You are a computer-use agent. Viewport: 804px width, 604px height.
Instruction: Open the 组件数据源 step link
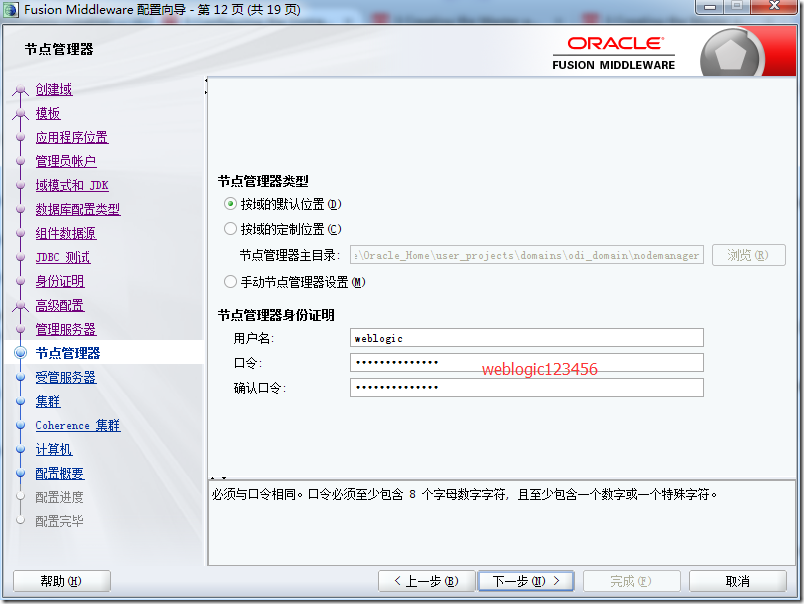click(x=66, y=233)
